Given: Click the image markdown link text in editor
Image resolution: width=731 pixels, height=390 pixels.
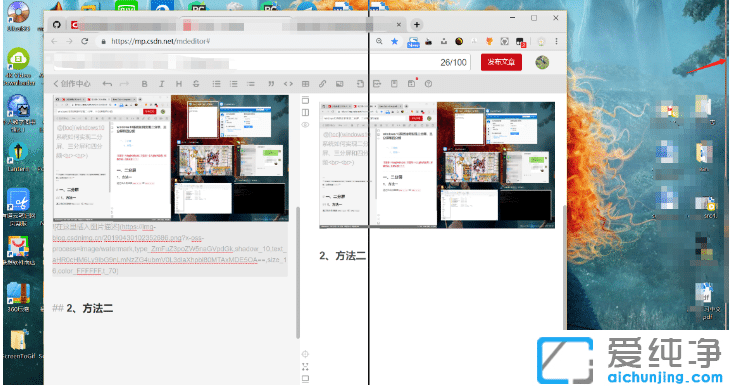Looking at the screenshot, I should pyautogui.click(x=170, y=249).
